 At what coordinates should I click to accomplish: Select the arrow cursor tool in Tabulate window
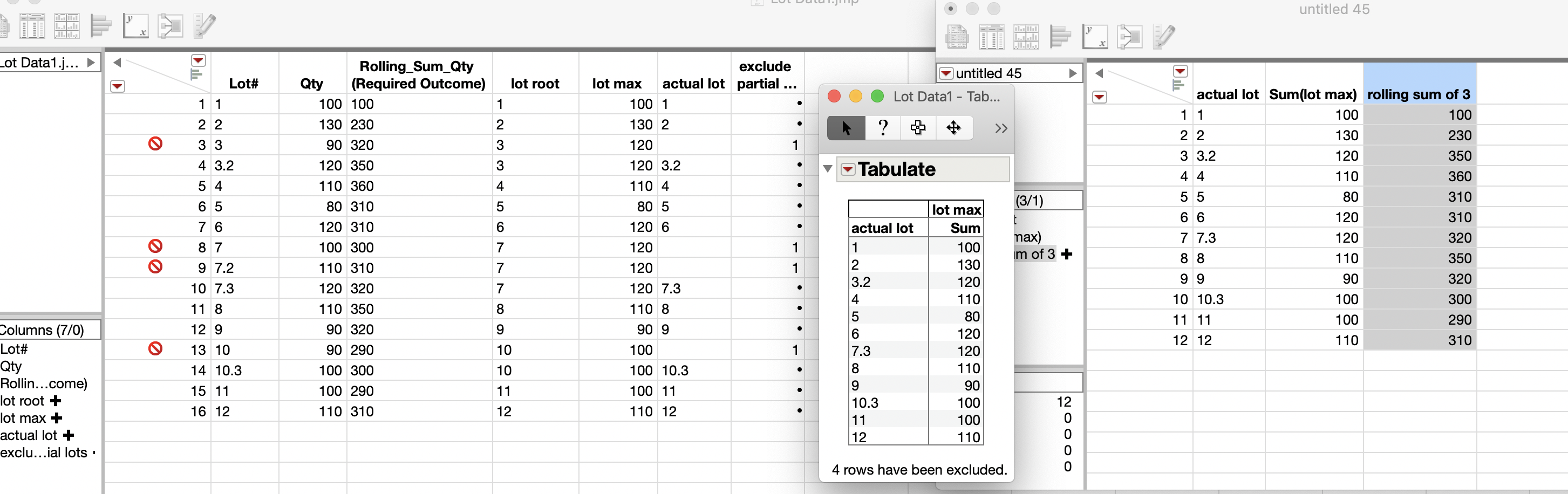point(846,128)
